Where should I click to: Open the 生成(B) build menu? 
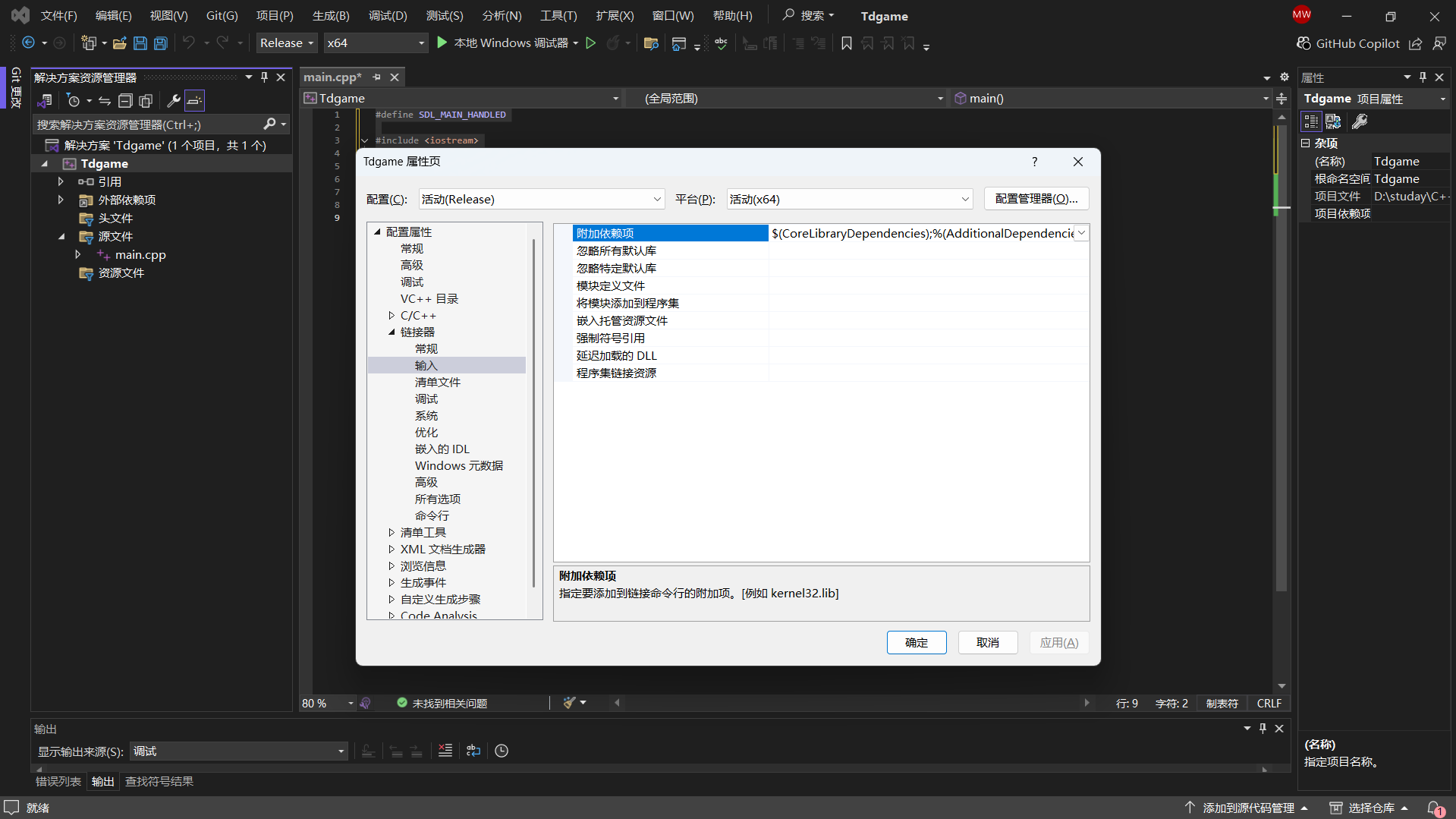331,16
